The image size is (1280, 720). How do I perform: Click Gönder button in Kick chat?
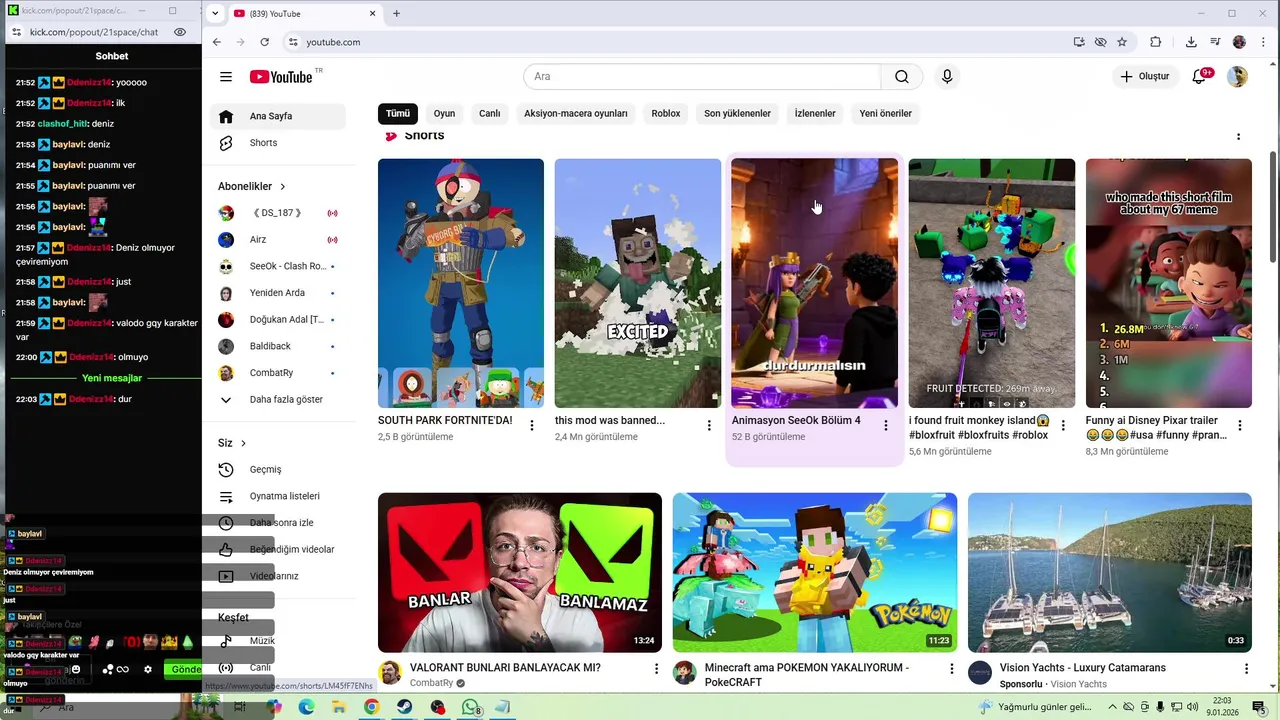pos(183,669)
